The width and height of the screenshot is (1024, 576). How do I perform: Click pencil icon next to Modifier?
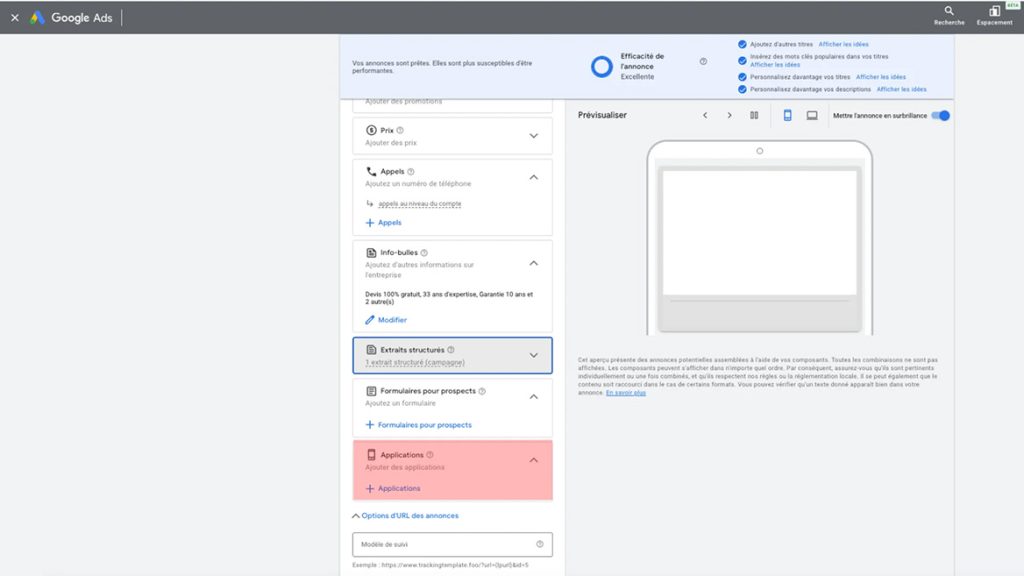click(x=370, y=320)
